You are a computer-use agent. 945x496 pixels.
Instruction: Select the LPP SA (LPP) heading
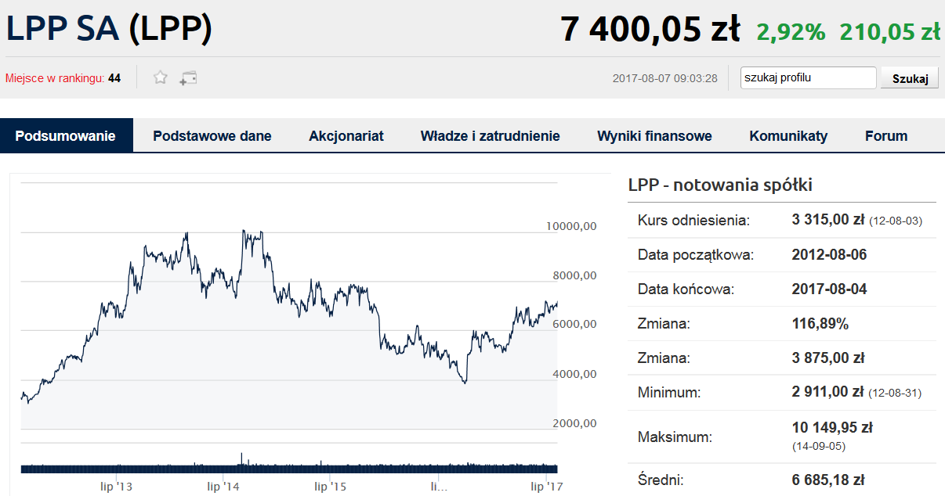pos(109,28)
